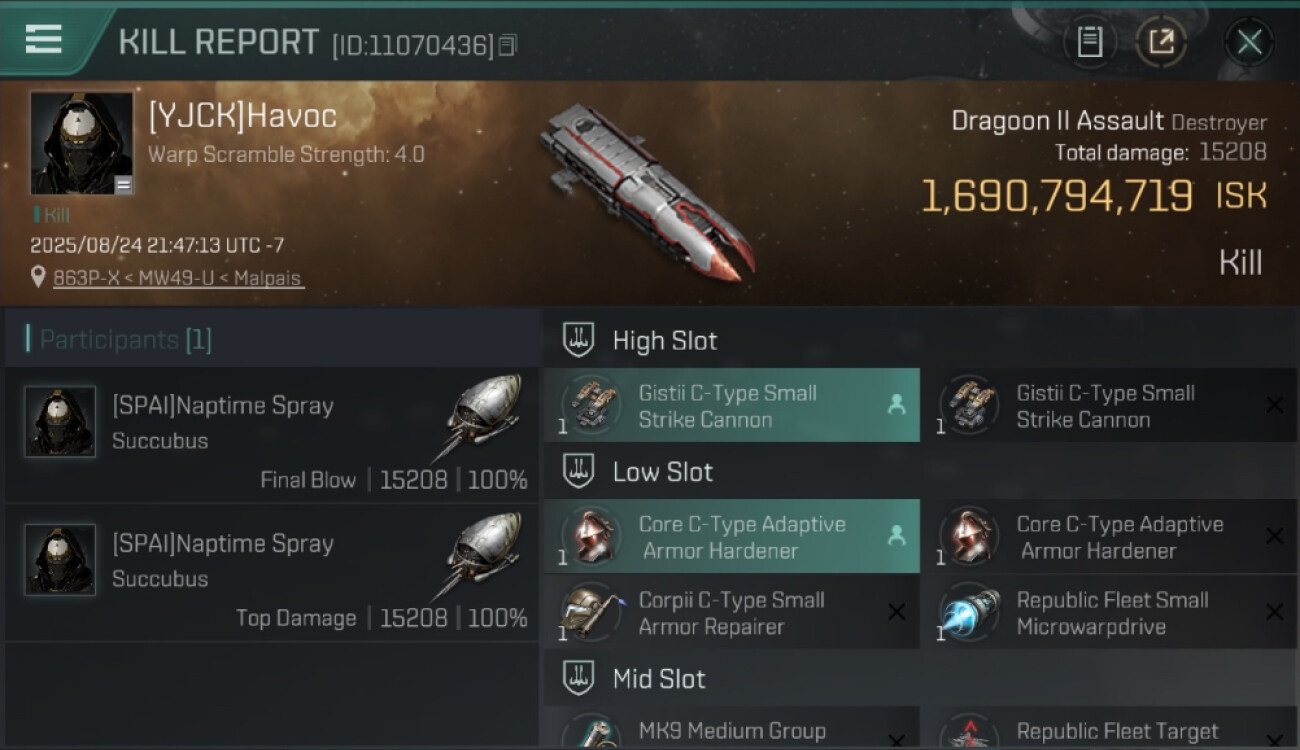Click the Dragoon II Assault ship image
The height and width of the screenshot is (750, 1300).
pos(647,190)
